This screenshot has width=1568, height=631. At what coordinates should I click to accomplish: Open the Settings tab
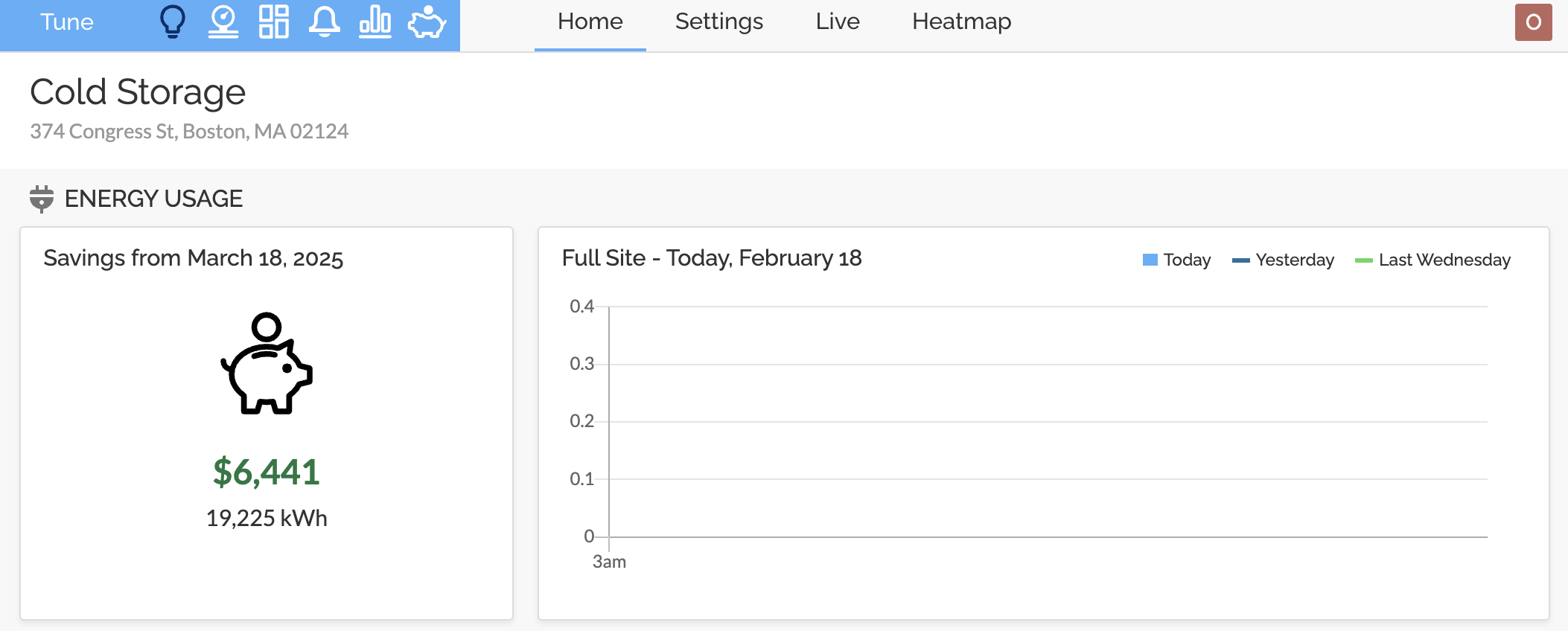click(718, 22)
